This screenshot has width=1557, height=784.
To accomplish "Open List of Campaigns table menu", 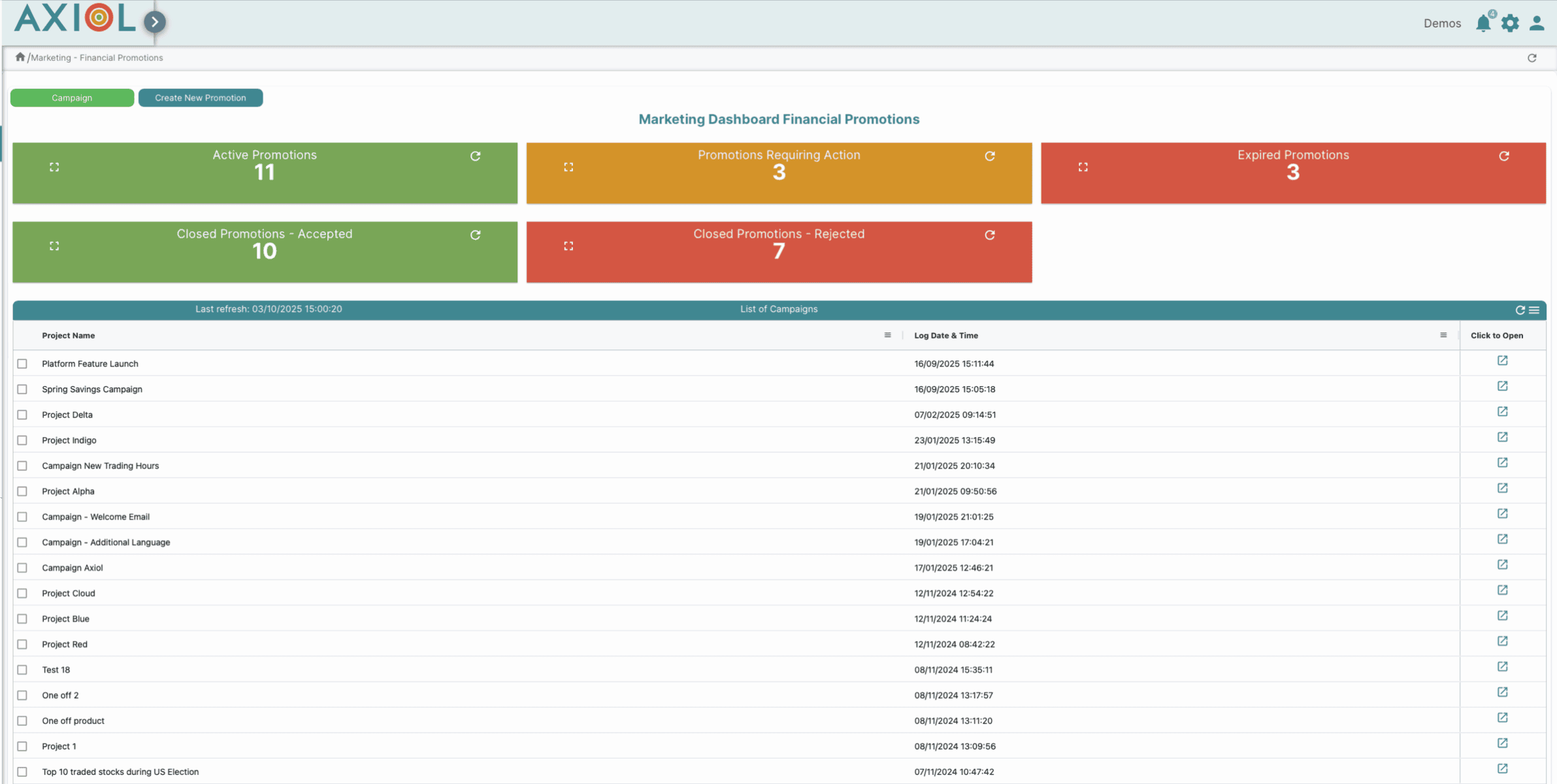I will [x=1534, y=310].
